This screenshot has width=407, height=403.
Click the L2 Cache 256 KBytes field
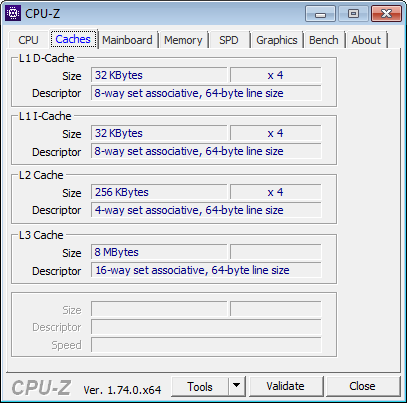click(x=159, y=192)
